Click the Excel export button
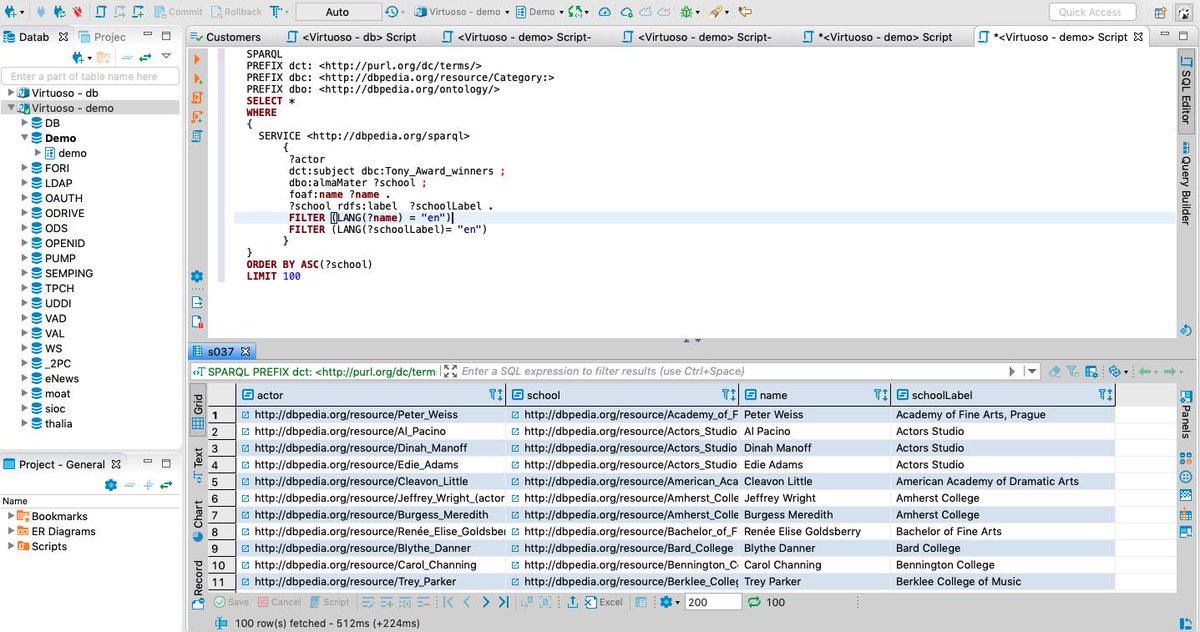This screenshot has width=1200, height=632. (x=605, y=602)
